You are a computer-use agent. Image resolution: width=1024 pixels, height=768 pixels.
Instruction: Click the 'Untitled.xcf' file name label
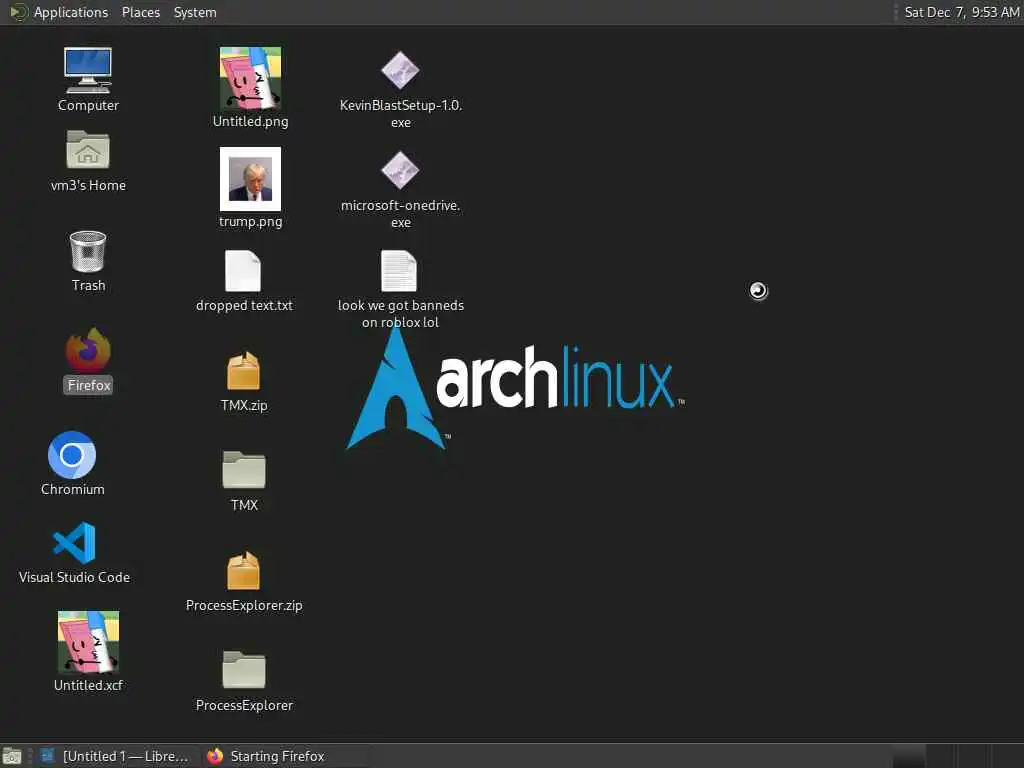[x=88, y=685]
